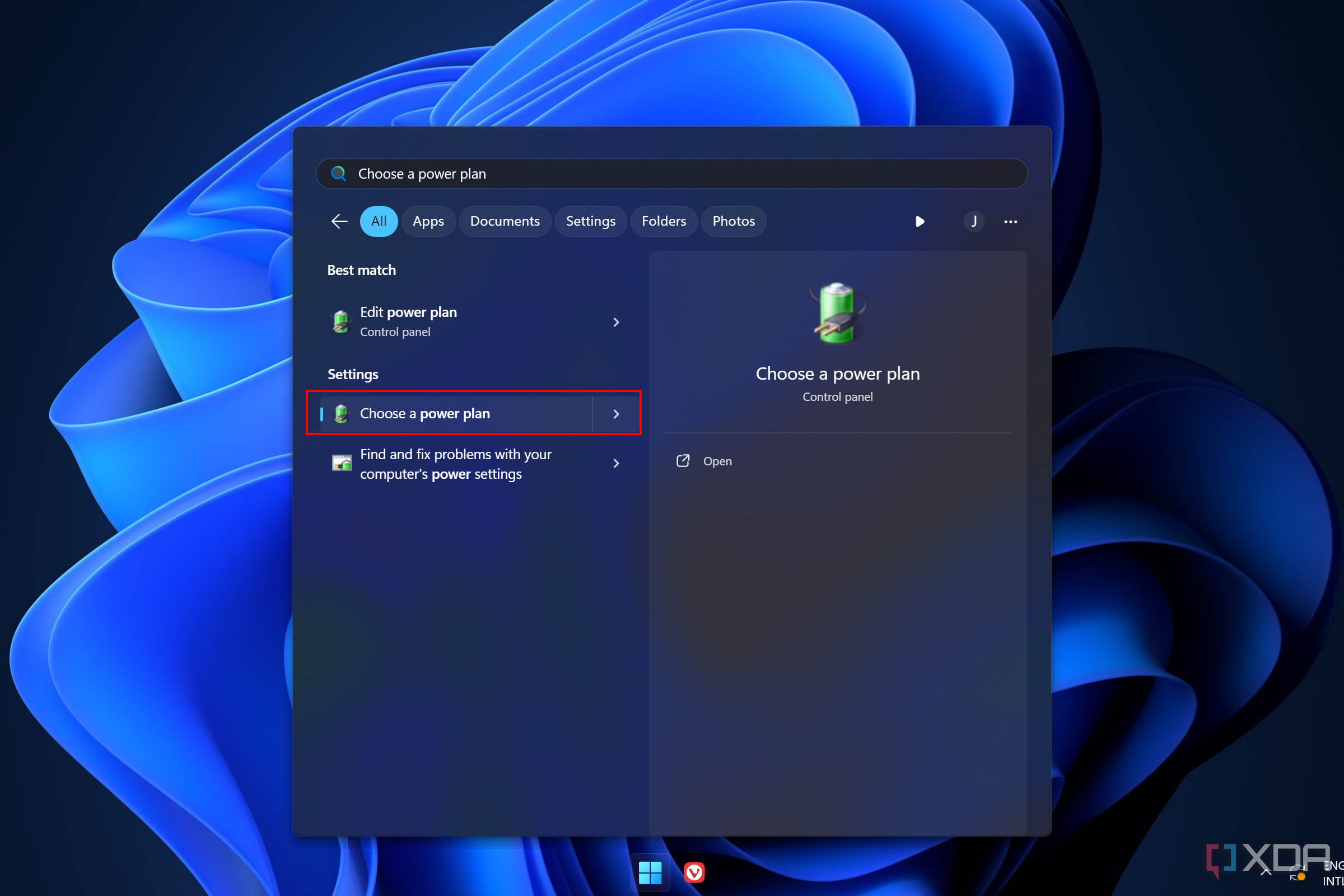Click the Documents filter button
This screenshot has width=1344, height=896.
505,221
